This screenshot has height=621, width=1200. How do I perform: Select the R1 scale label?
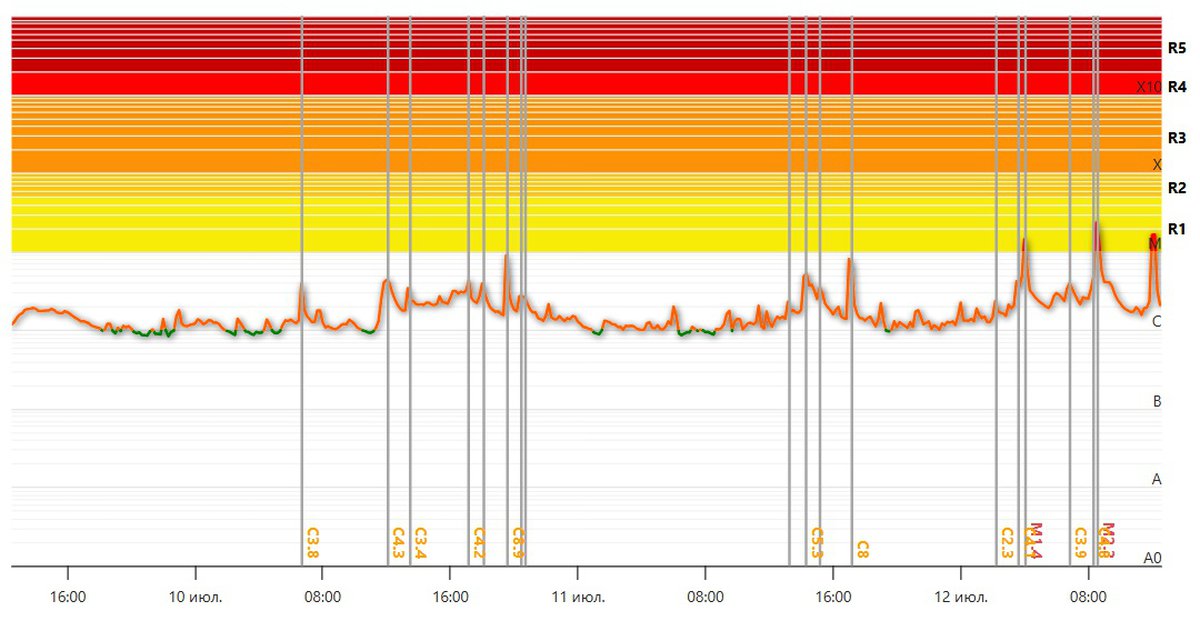click(x=1177, y=229)
